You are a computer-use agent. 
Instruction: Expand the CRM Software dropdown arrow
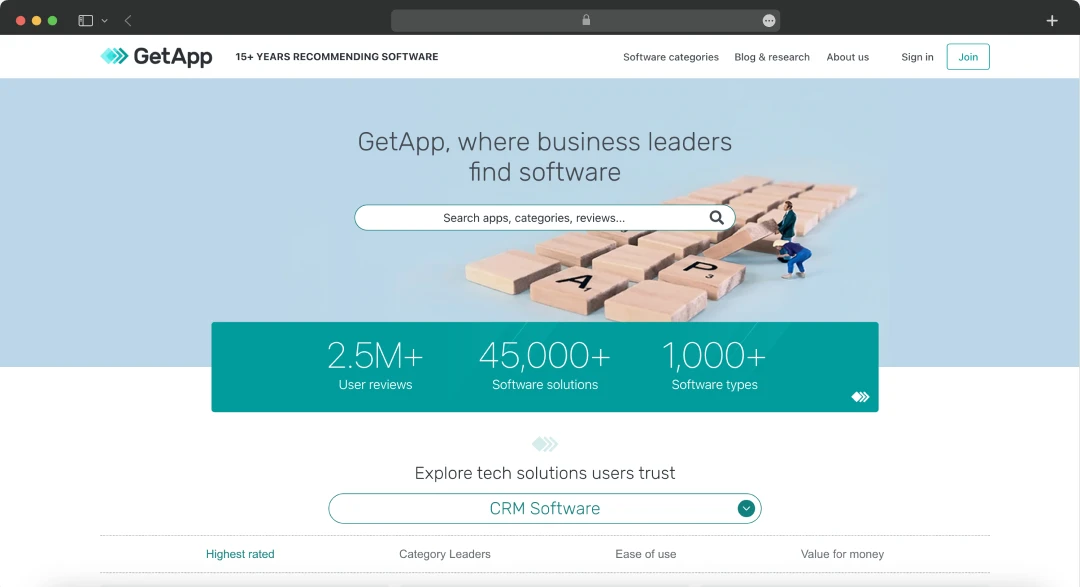pyautogui.click(x=746, y=508)
